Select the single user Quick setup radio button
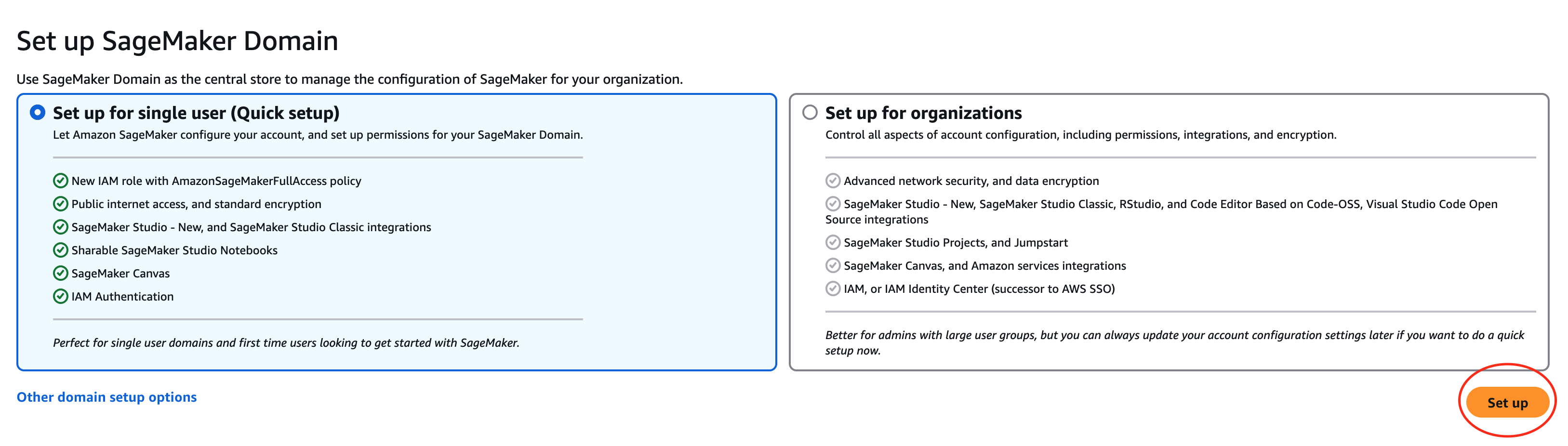 38,113
